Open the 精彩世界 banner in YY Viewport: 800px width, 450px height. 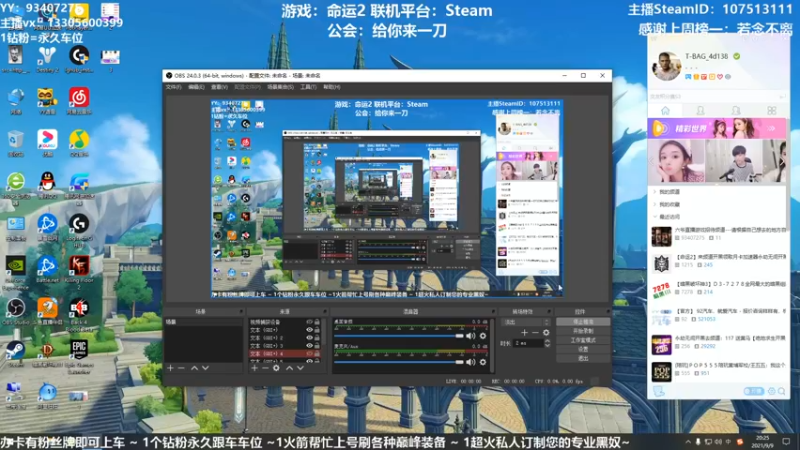(x=717, y=129)
